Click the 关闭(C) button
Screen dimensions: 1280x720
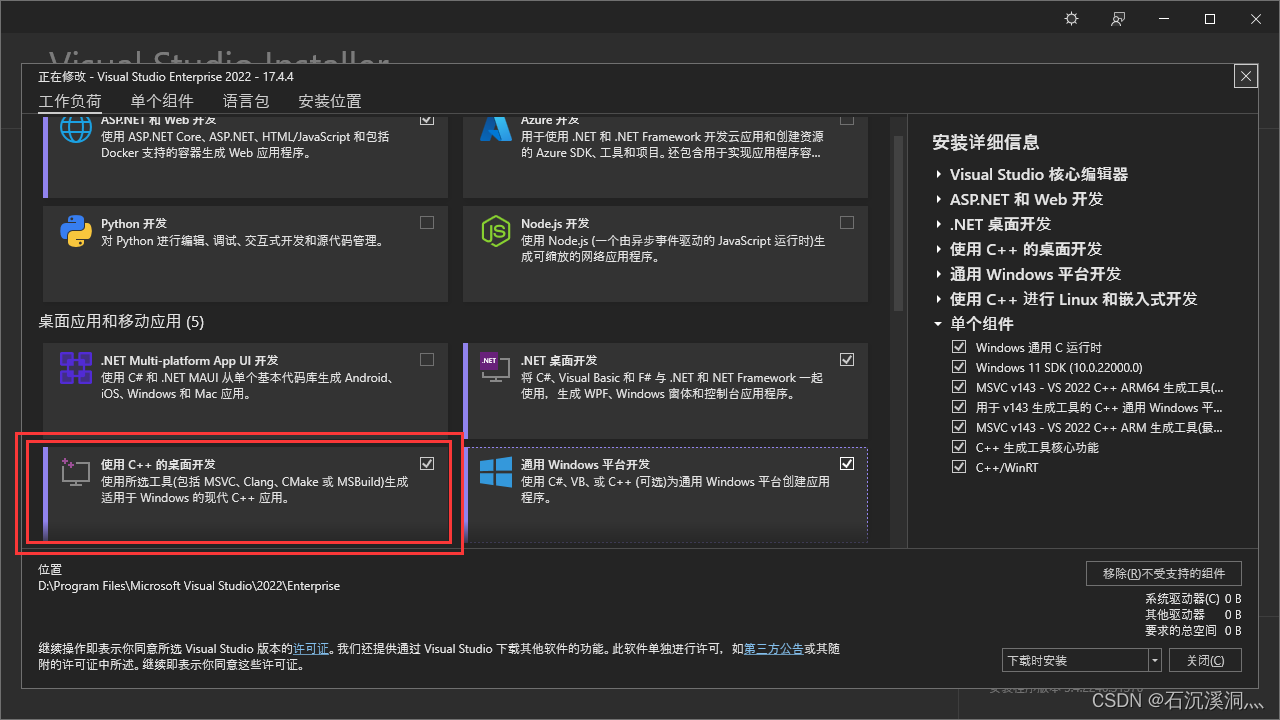pos(1205,660)
